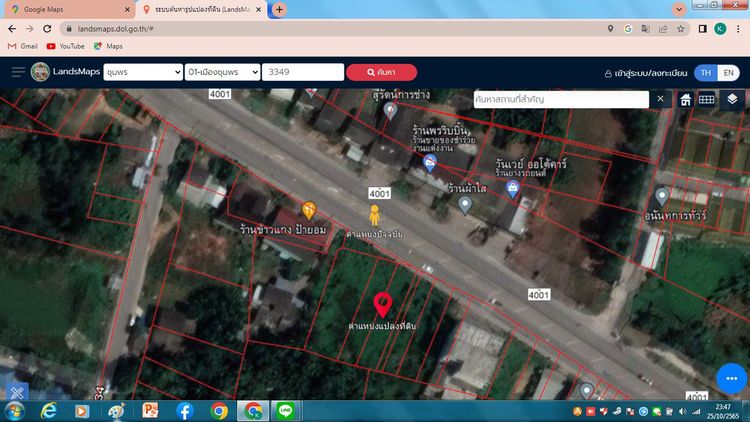Open the blue chat bubble button
The image size is (750, 422).
732,378
